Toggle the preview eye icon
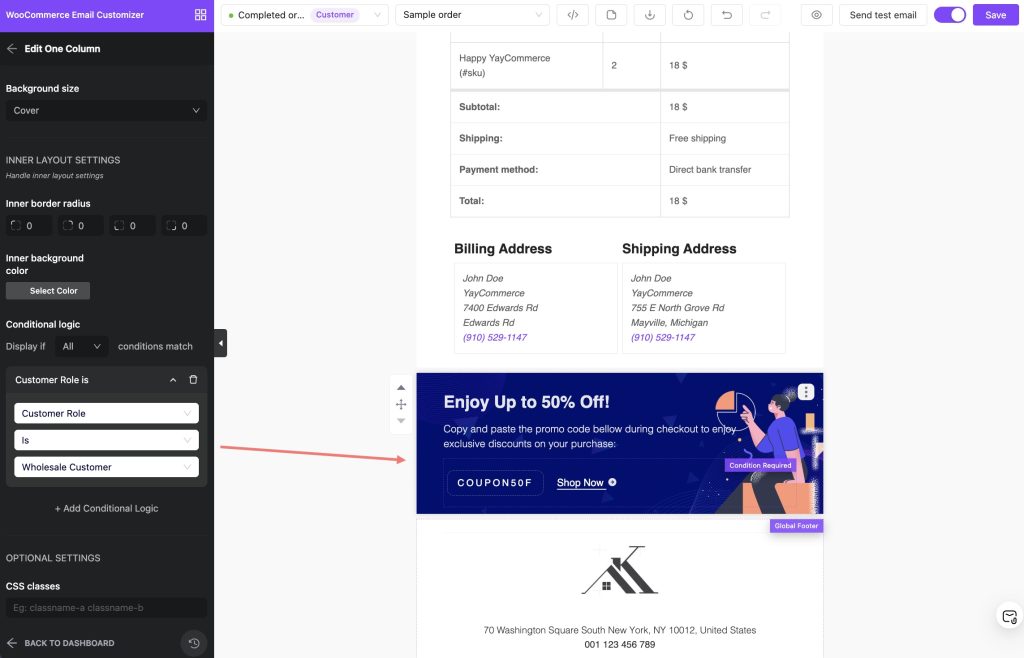1024x658 pixels. pyautogui.click(x=817, y=15)
